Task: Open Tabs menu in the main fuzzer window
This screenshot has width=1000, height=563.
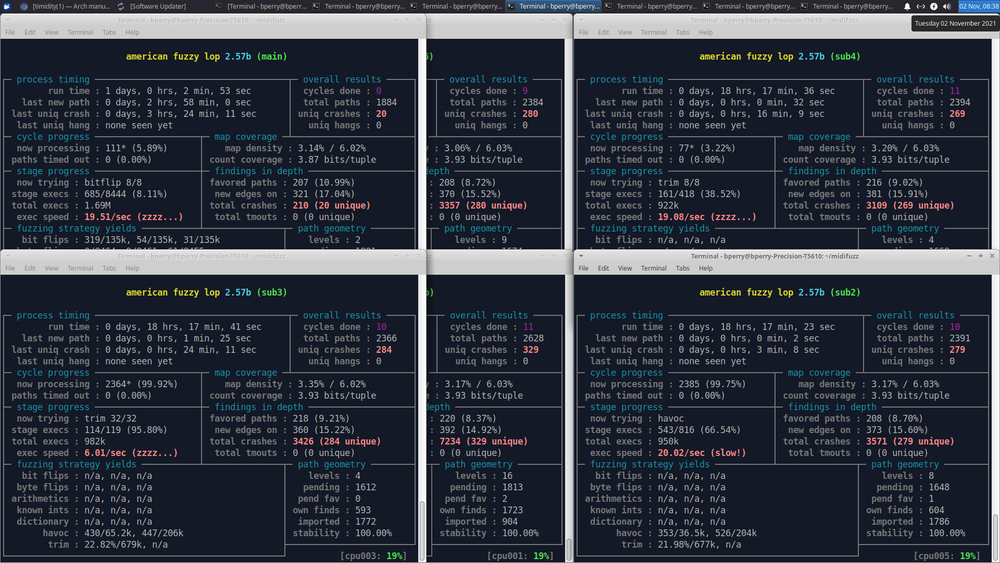Action: point(109,33)
